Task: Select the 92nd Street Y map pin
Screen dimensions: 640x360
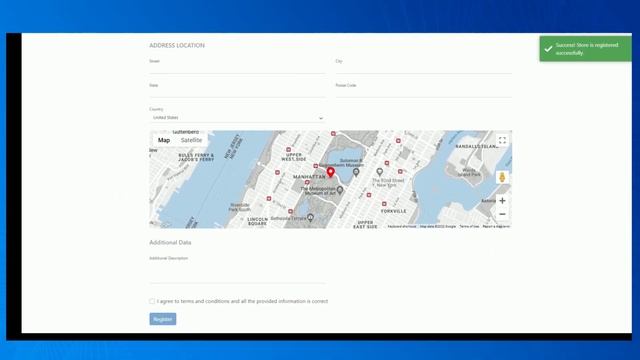Action: tap(380, 172)
